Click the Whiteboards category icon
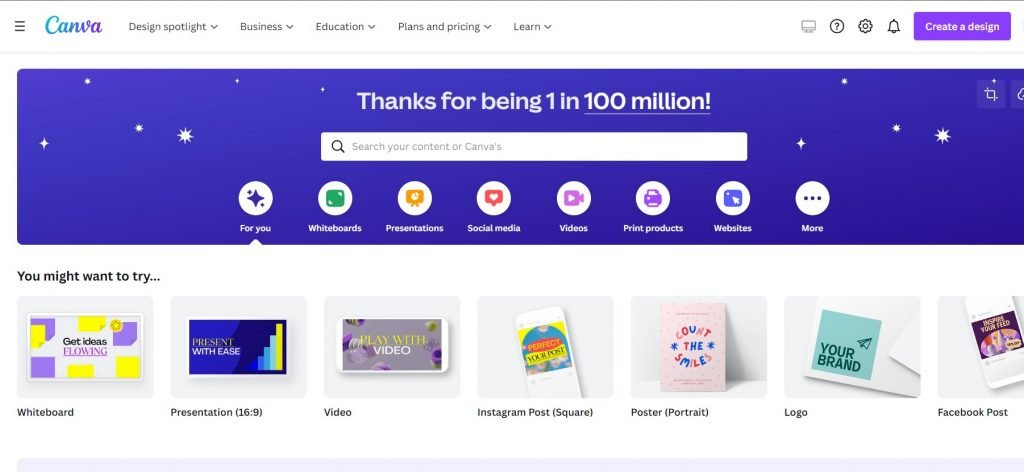Screen dimensions: 1024x472 pyautogui.click(x=335, y=199)
